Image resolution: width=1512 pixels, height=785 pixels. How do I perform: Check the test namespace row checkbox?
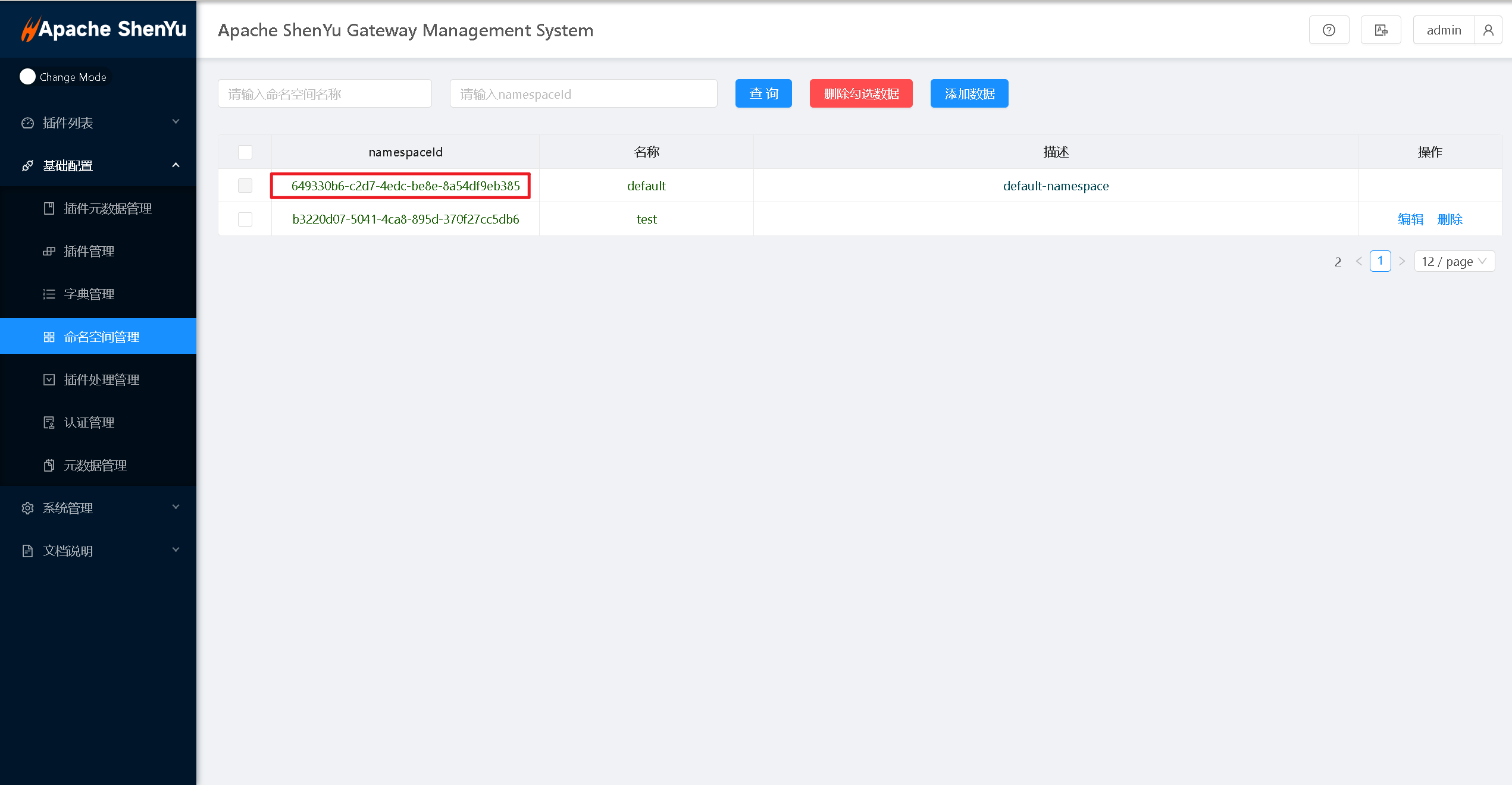coord(245,219)
